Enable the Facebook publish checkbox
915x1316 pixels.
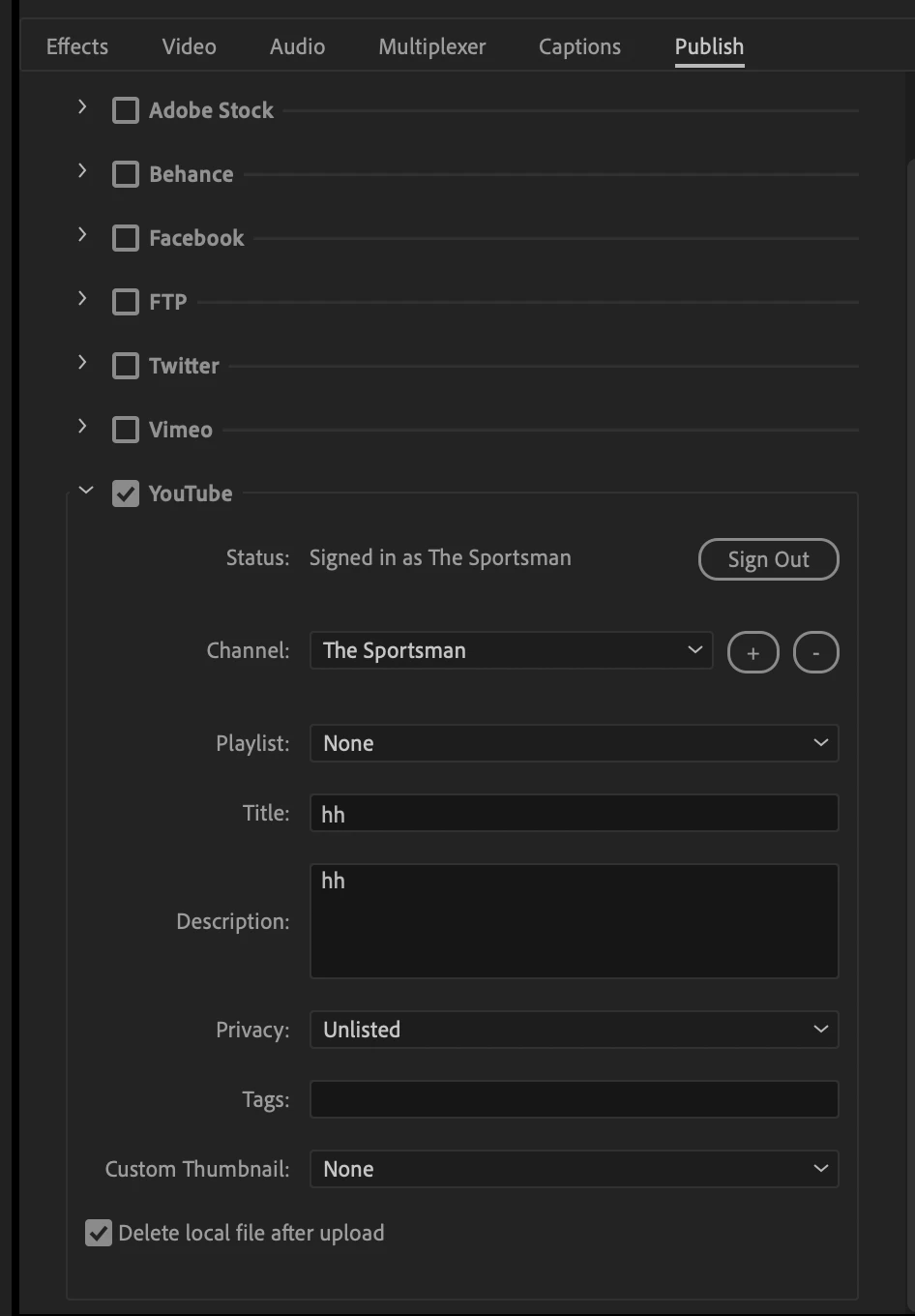pos(126,238)
